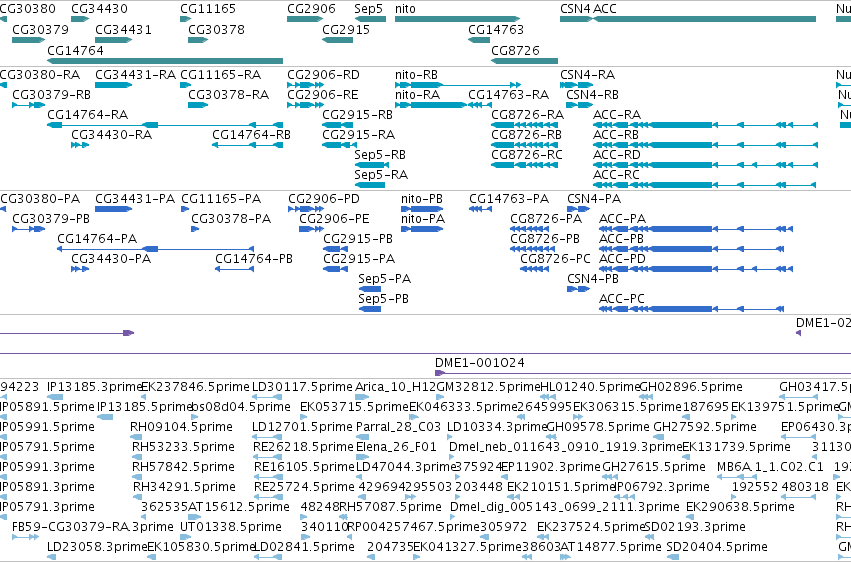Select the GH27592.5prime EST label

[x=704, y=427]
